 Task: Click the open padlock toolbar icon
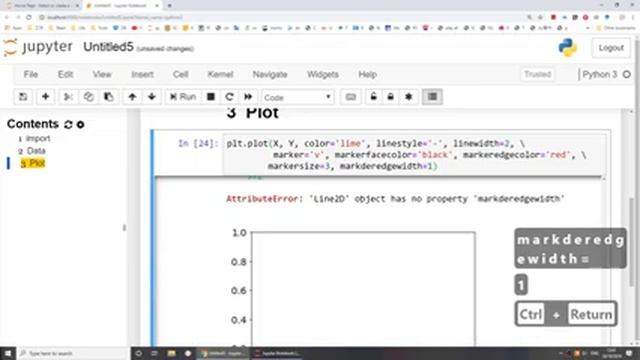[373, 97]
